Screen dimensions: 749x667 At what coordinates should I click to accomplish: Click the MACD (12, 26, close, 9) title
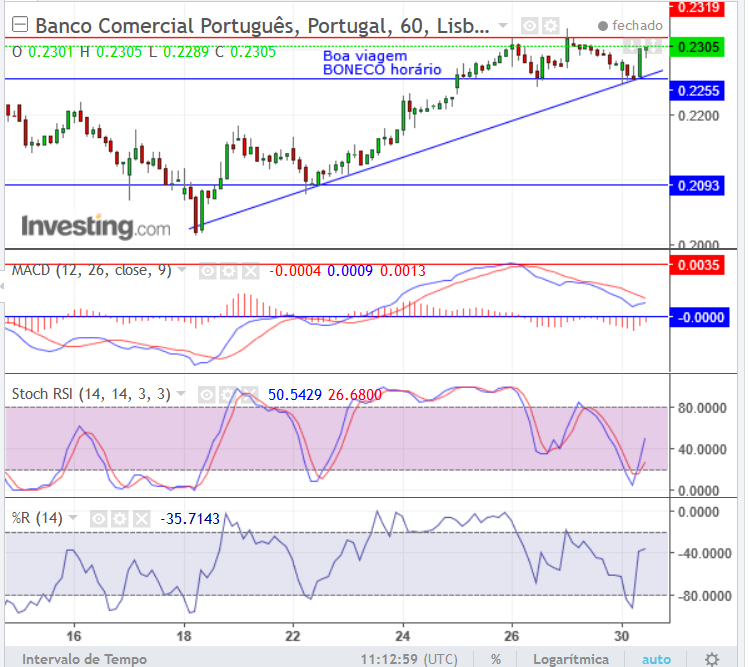(91, 270)
